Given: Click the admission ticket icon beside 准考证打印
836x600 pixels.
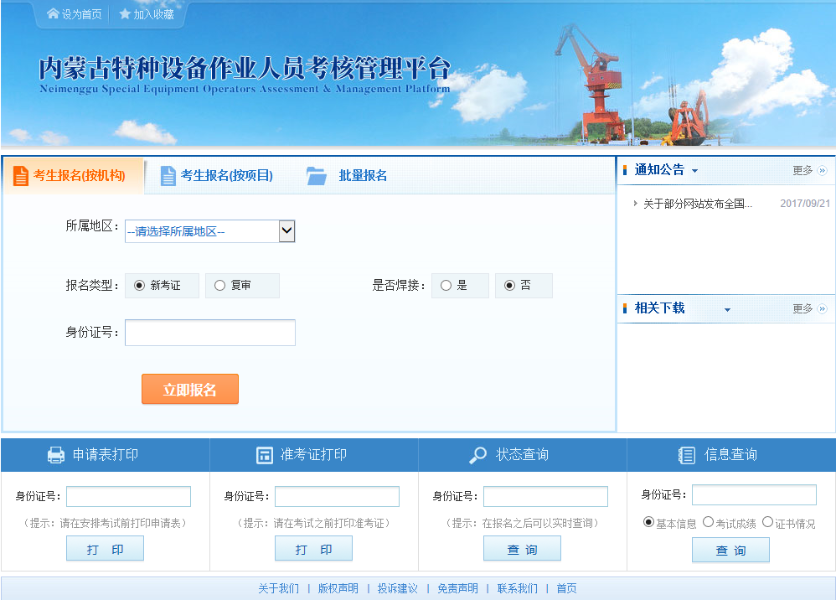Looking at the screenshot, I should click(x=262, y=455).
